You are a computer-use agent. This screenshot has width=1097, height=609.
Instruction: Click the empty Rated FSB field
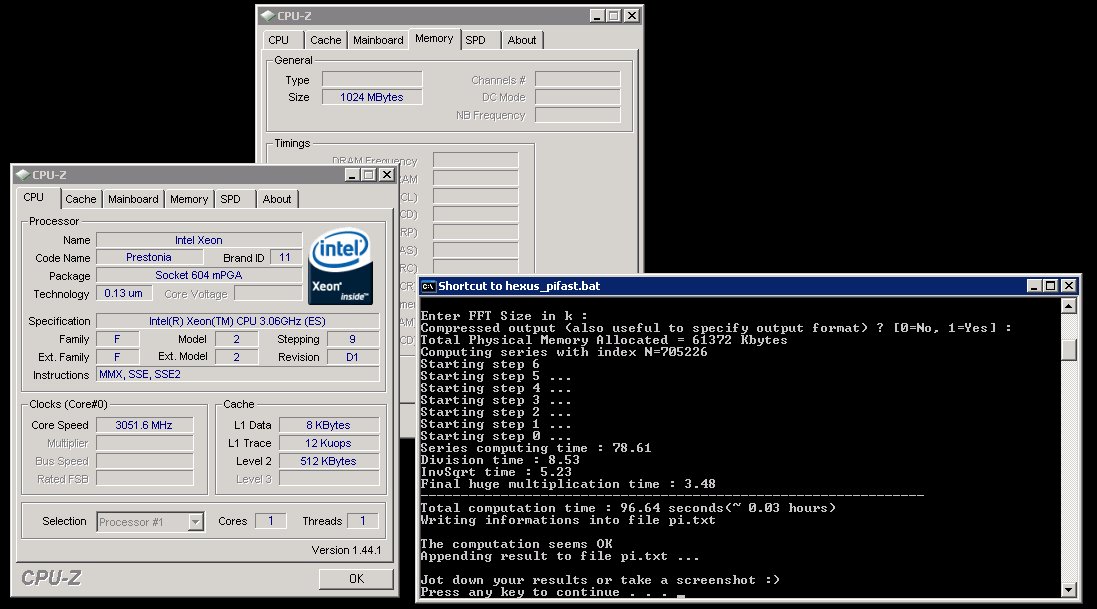[x=144, y=480]
